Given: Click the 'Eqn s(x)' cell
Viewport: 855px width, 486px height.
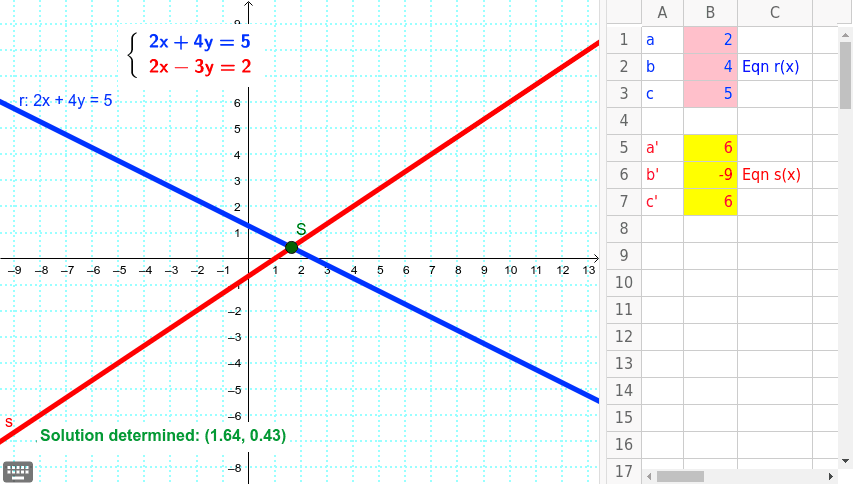Looking at the screenshot, I should coord(775,175).
